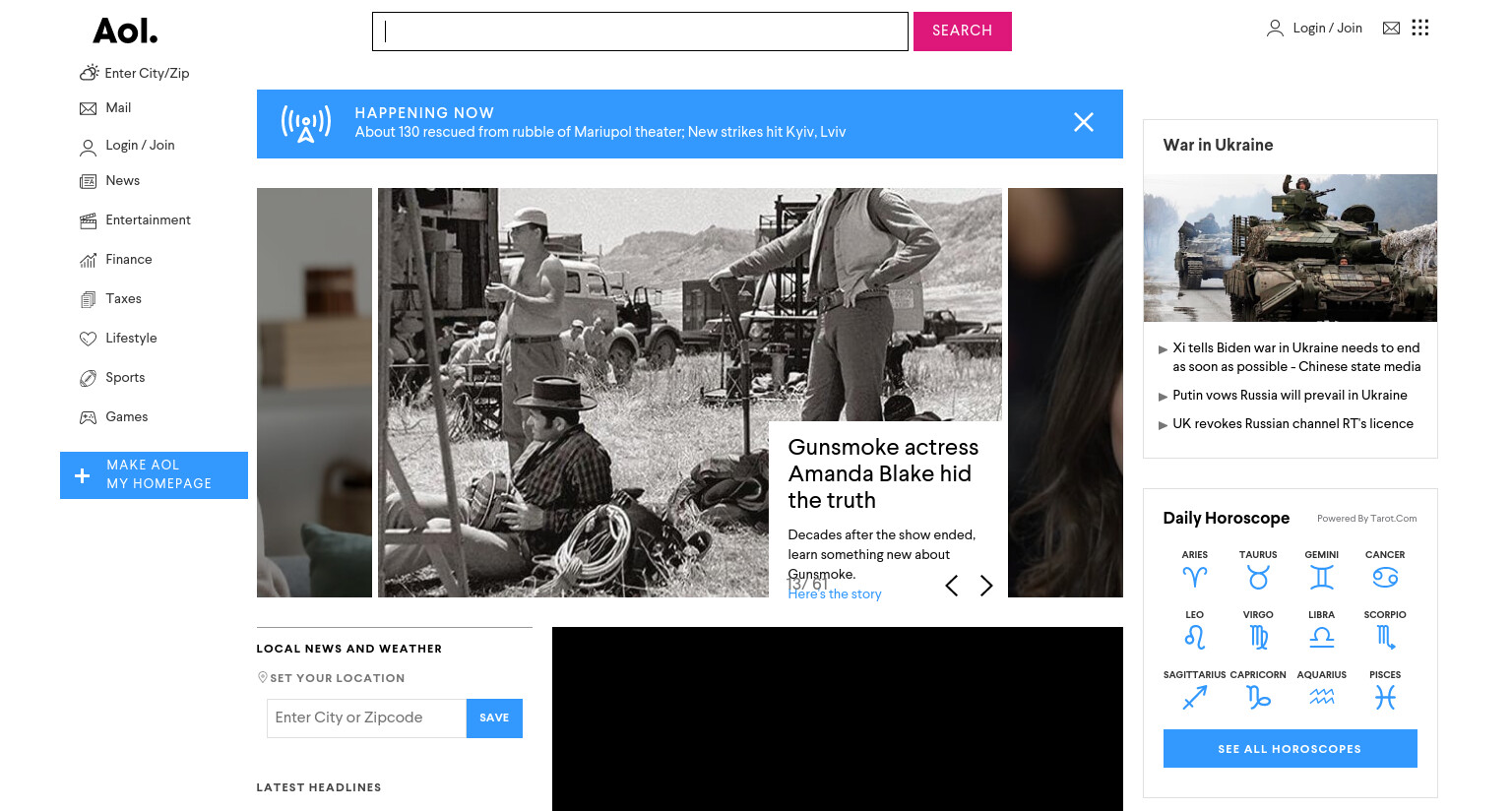Go to the next carousel slide
This screenshot has height=811, width=1512.
coord(986,586)
